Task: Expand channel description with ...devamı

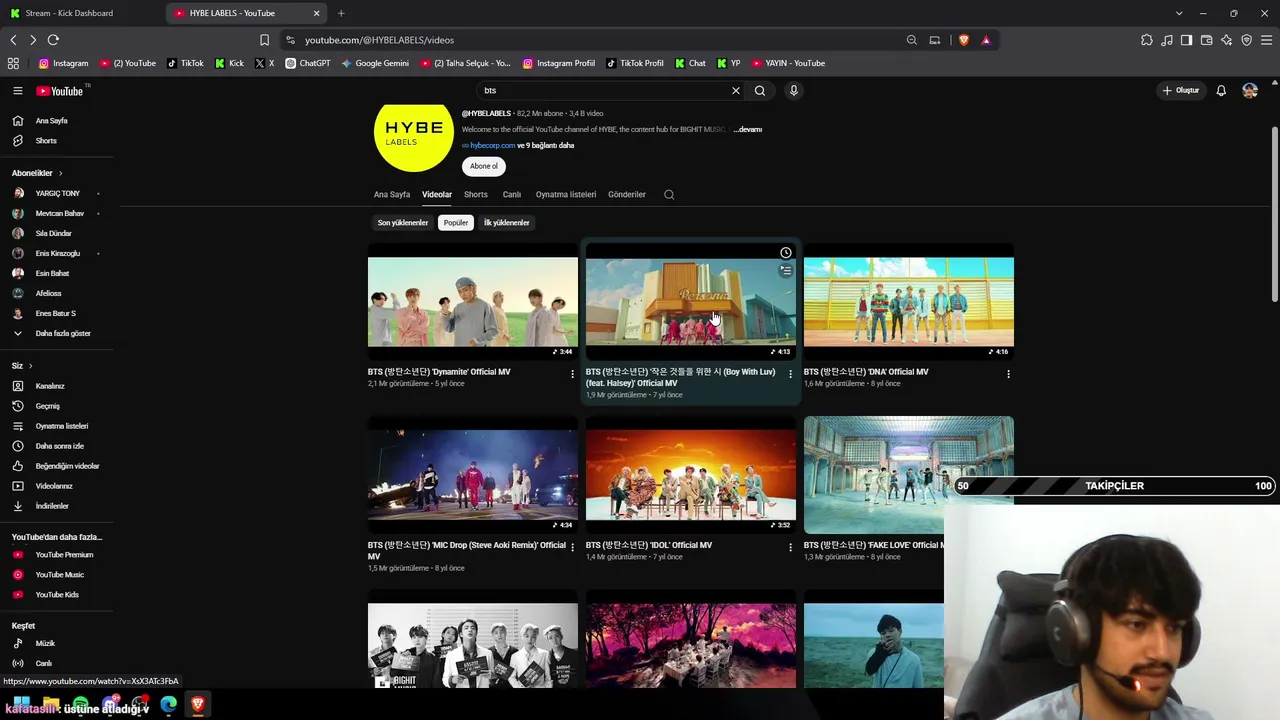Action: click(748, 130)
